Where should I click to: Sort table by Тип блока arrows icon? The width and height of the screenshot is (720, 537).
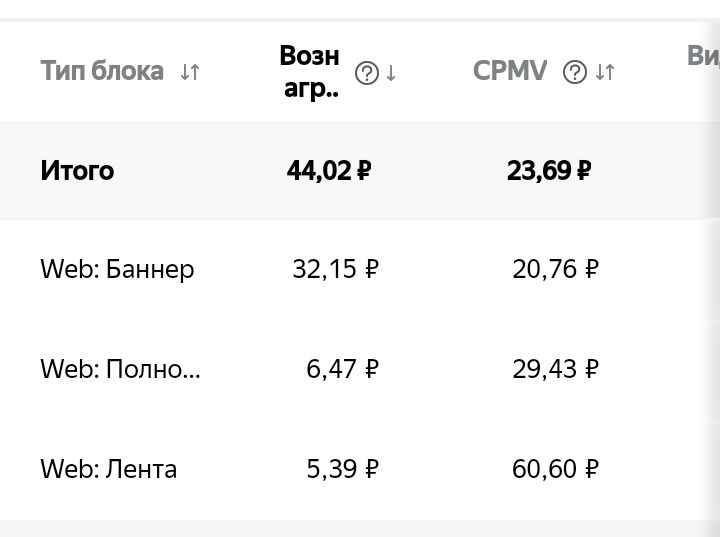point(190,72)
